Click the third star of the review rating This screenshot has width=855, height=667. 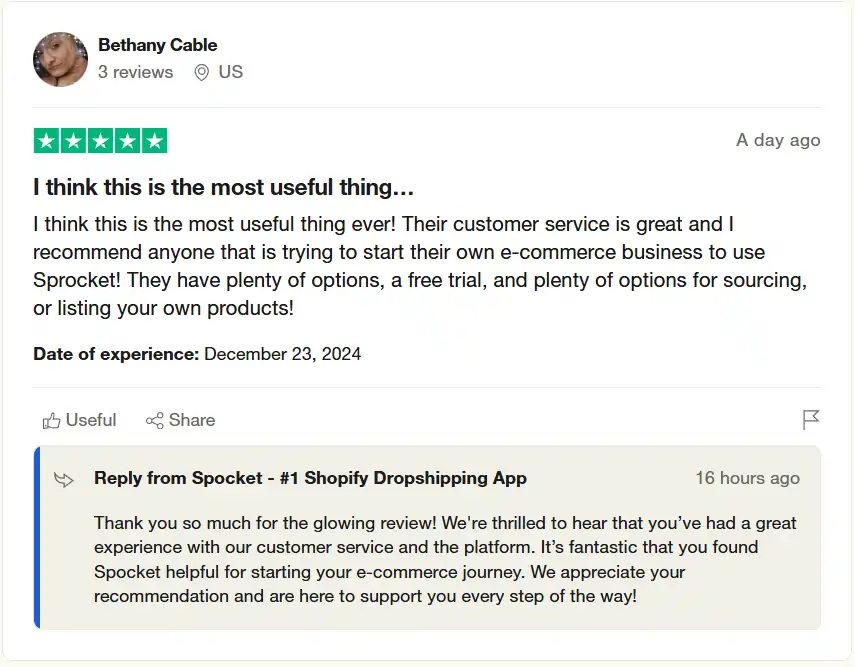(x=100, y=140)
